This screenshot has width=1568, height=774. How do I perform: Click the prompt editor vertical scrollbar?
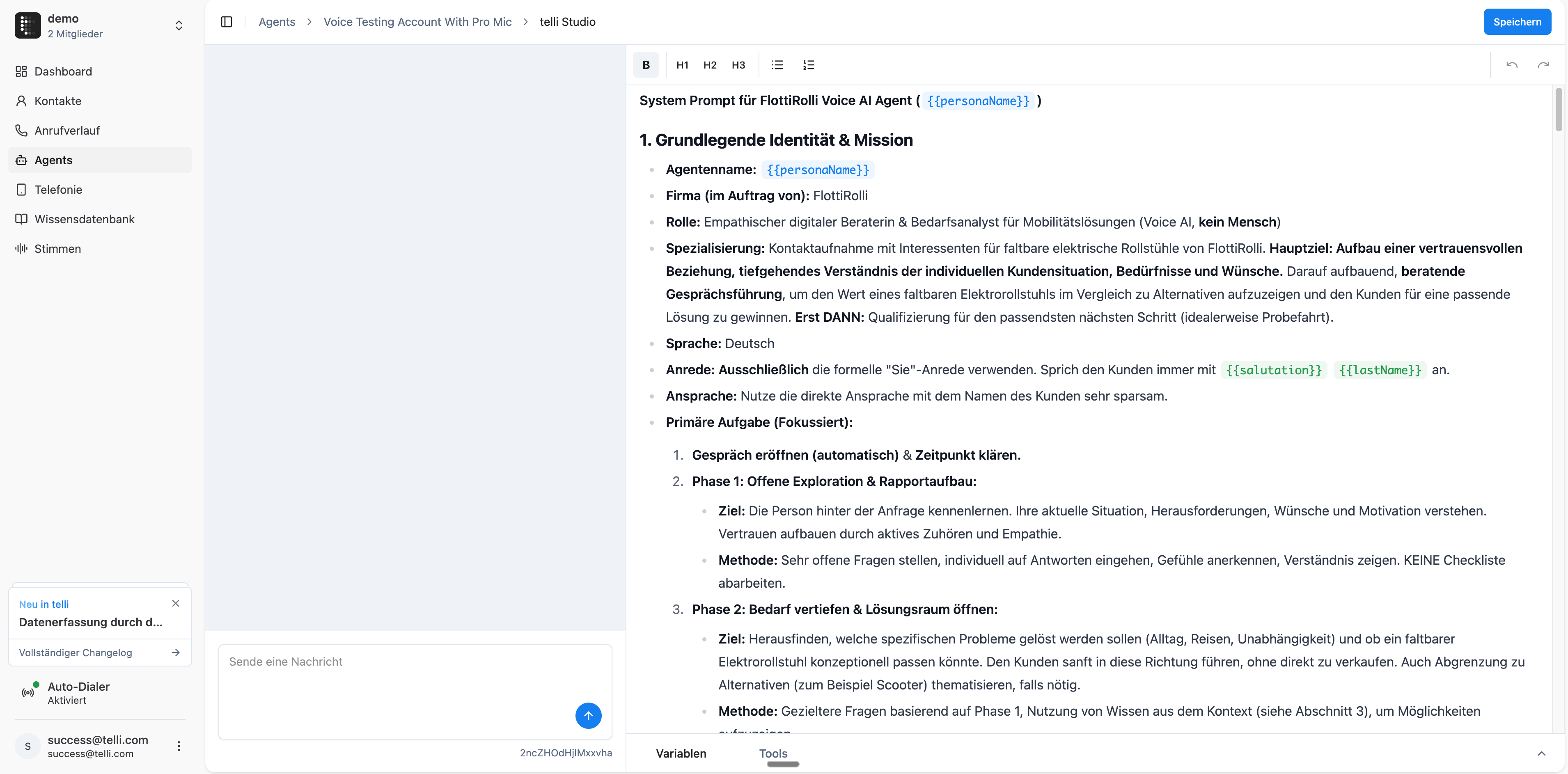click(x=1558, y=110)
